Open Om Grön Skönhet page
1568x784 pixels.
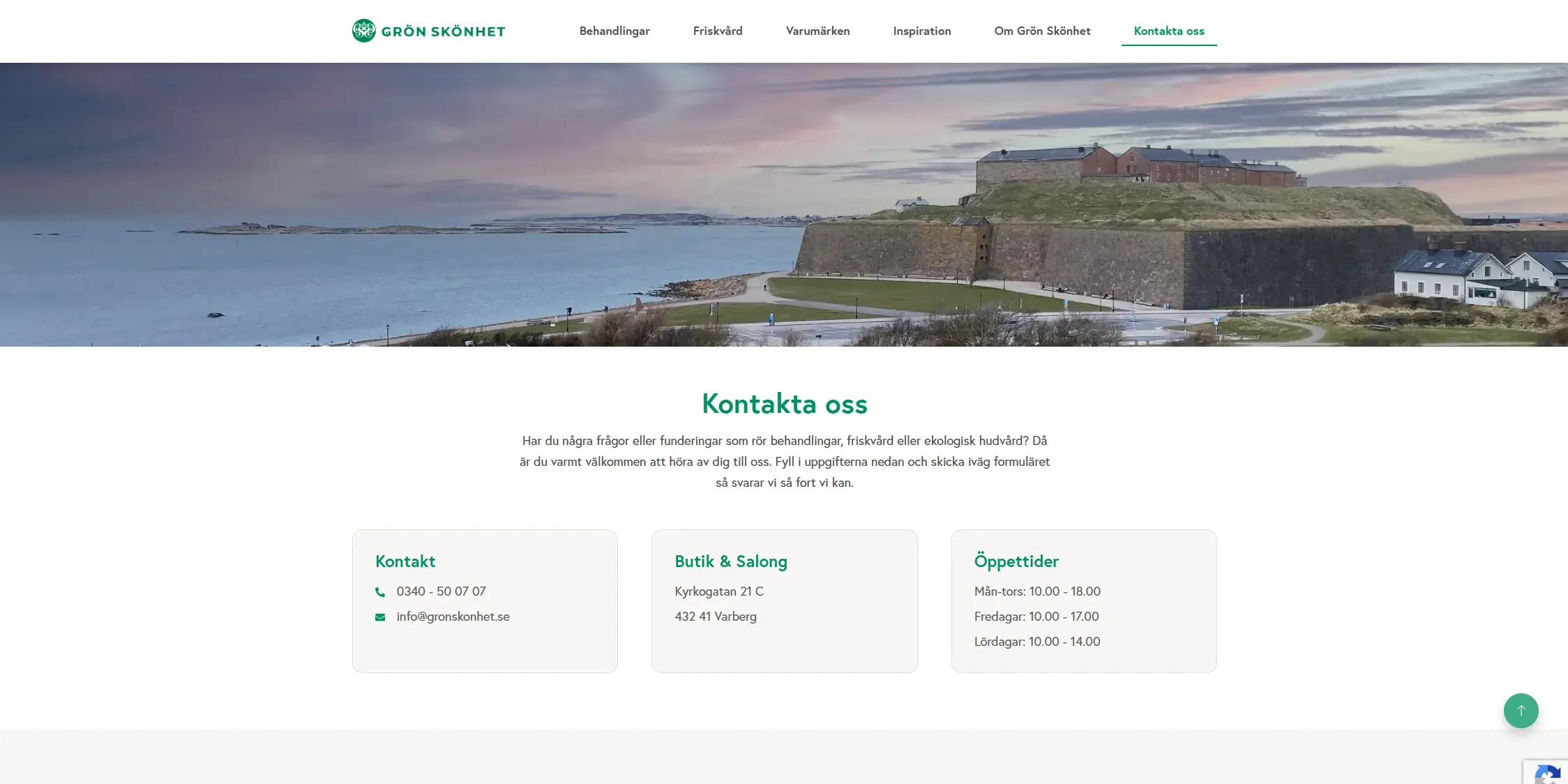click(x=1042, y=31)
